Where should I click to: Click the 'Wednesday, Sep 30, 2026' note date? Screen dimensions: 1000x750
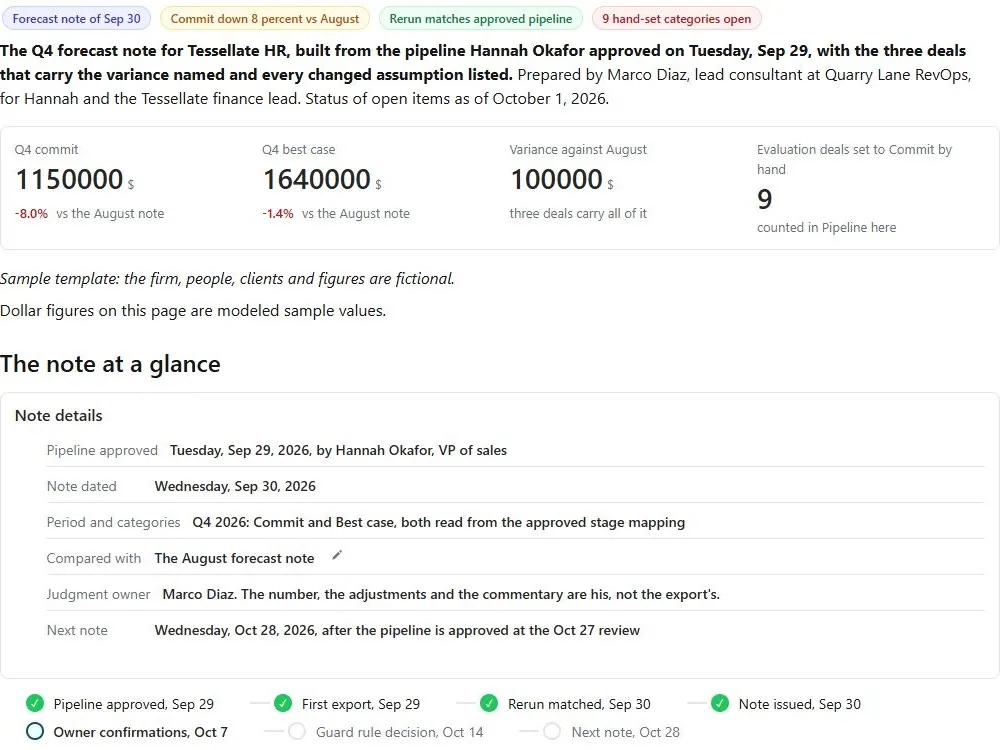coord(235,486)
